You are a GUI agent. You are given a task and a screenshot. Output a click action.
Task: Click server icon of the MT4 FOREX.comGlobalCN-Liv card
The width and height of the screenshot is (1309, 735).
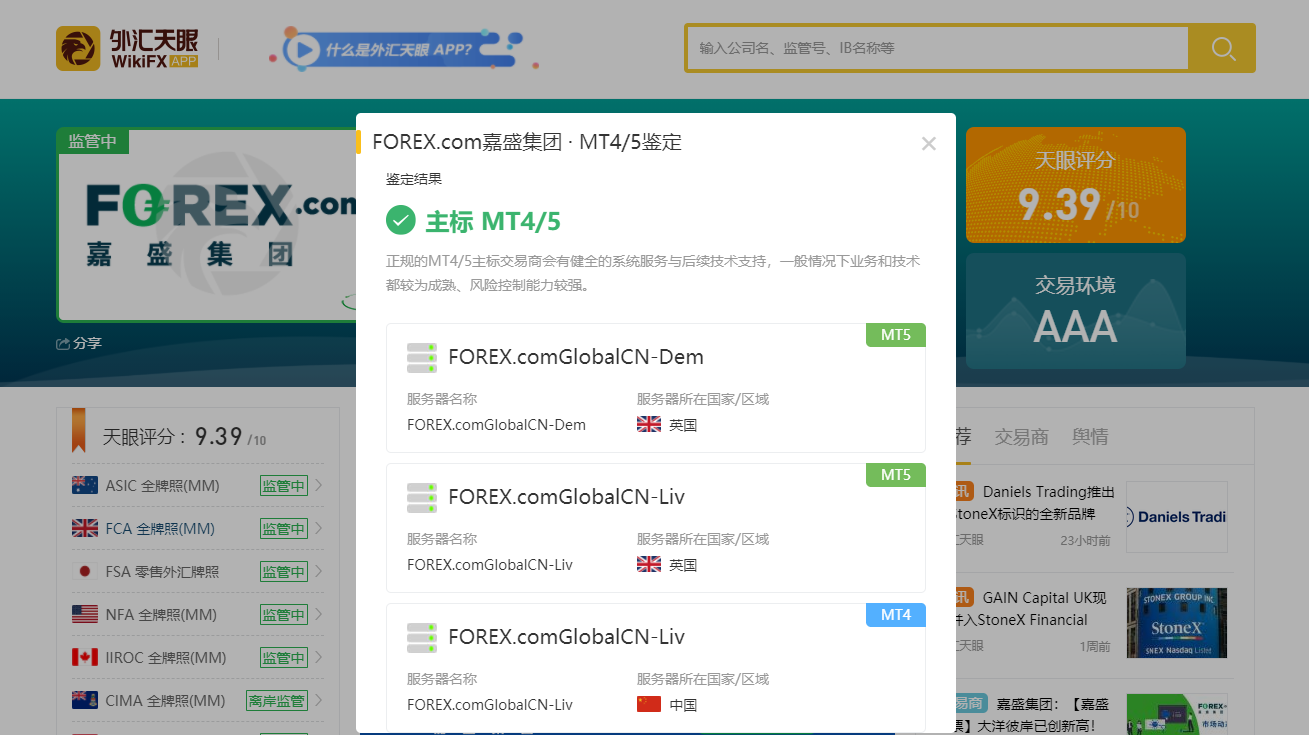point(422,637)
